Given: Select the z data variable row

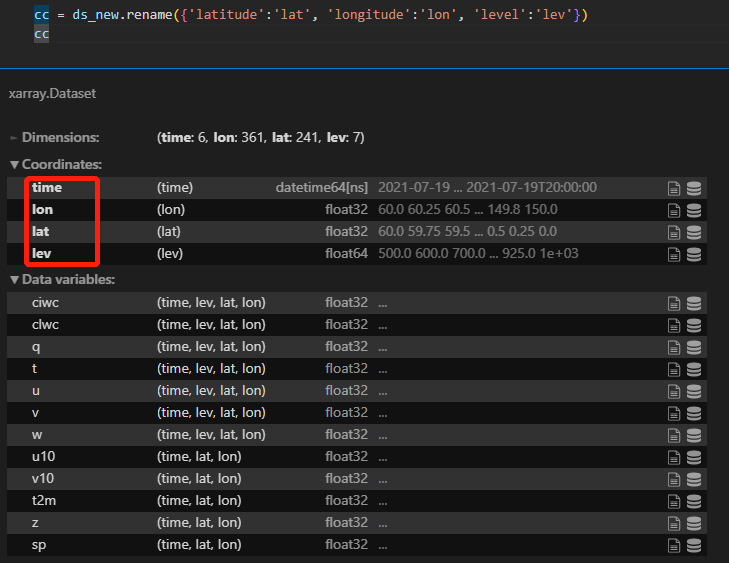Looking at the screenshot, I should click(x=37, y=523).
